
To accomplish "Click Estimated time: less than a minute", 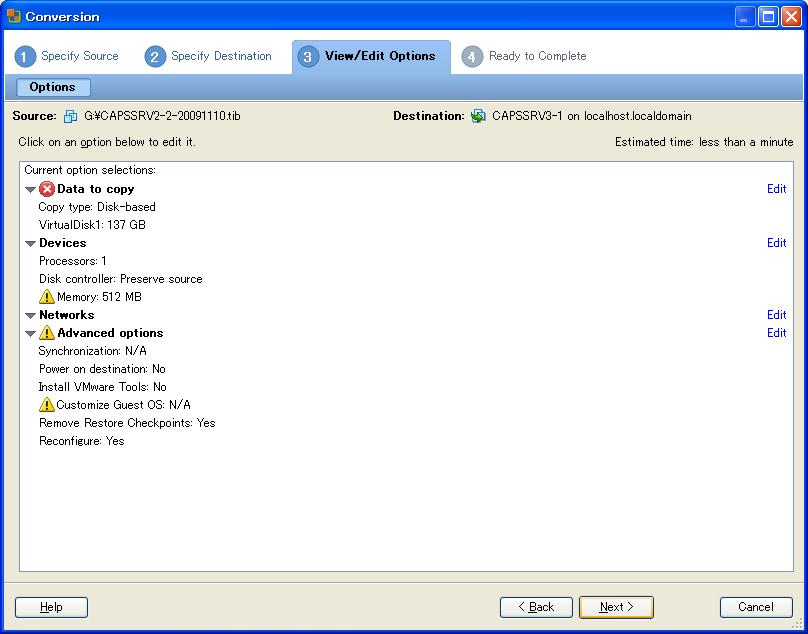I will click(704, 142).
